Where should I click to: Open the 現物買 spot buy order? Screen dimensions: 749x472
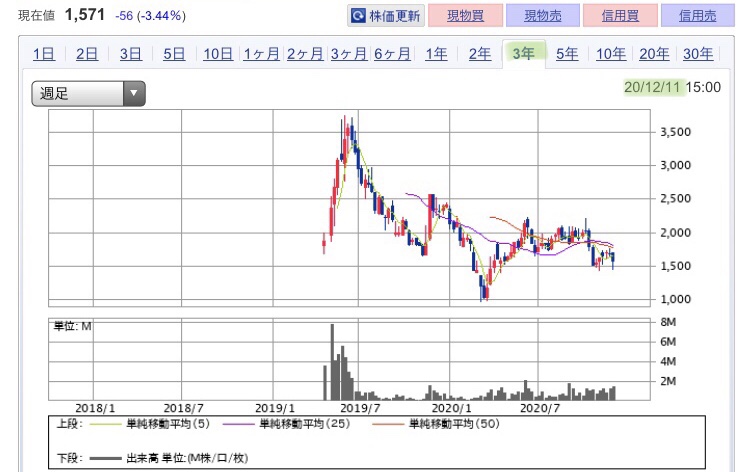click(465, 16)
